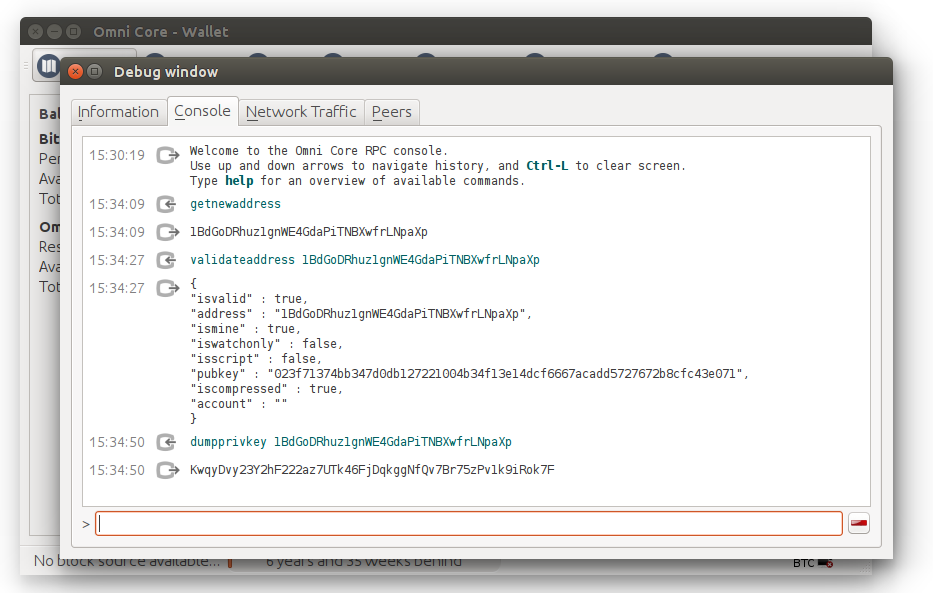Maximize the Debug window
933x593 pixels.
[x=95, y=71]
